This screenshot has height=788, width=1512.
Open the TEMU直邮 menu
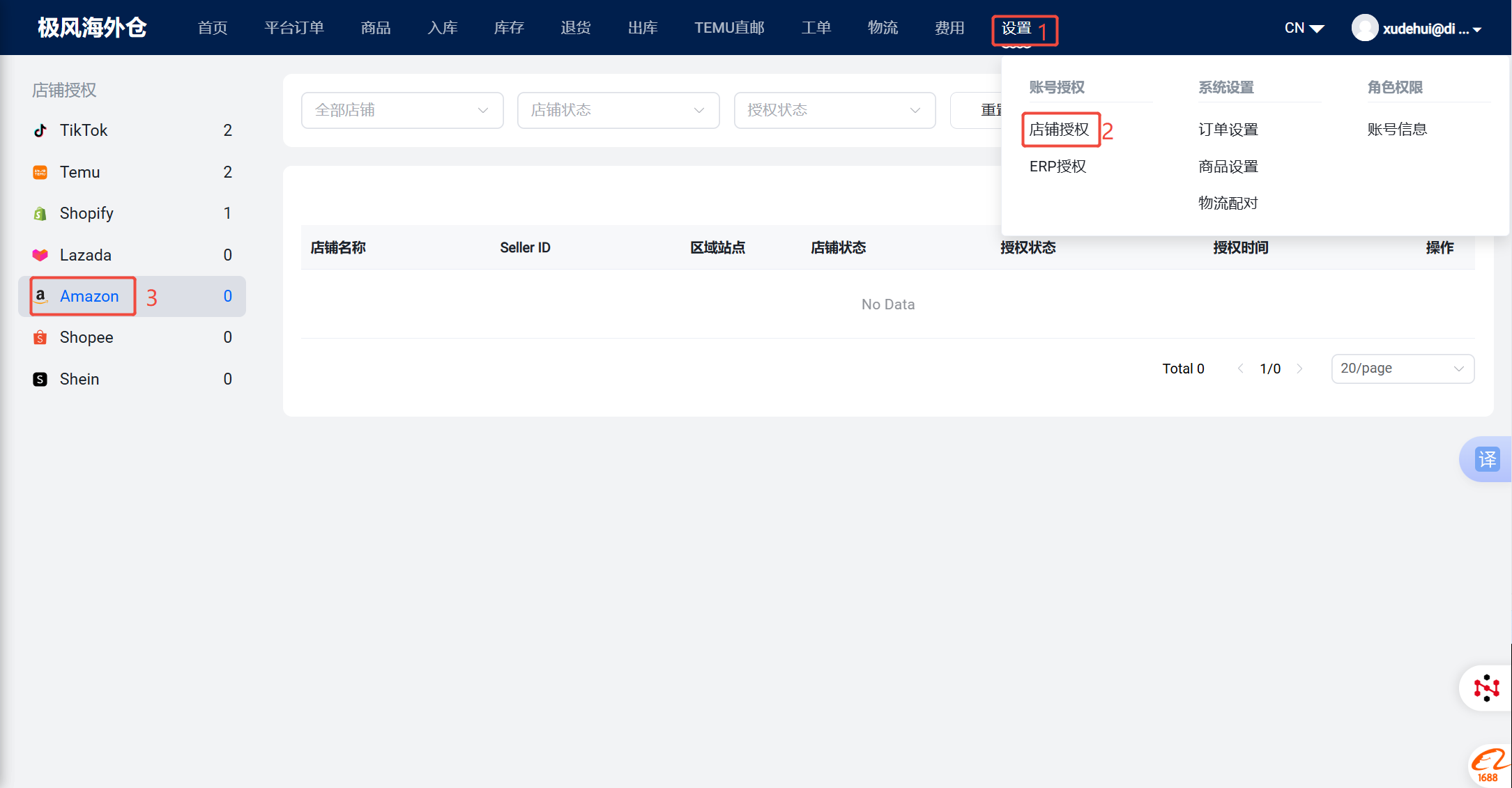(729, 28)
